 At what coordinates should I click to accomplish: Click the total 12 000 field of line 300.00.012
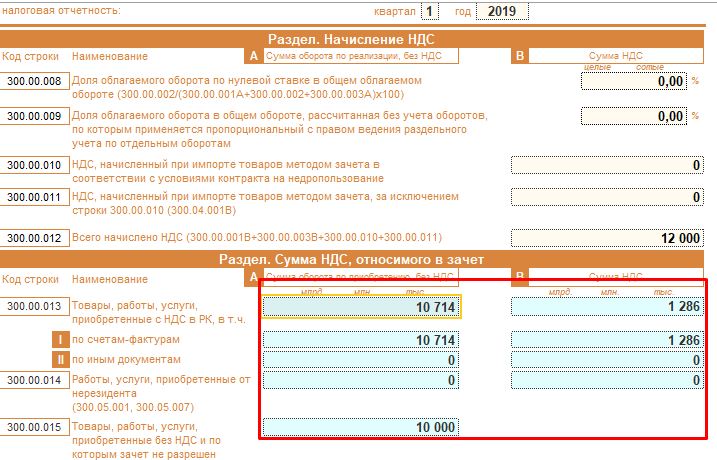click(607, 238)
